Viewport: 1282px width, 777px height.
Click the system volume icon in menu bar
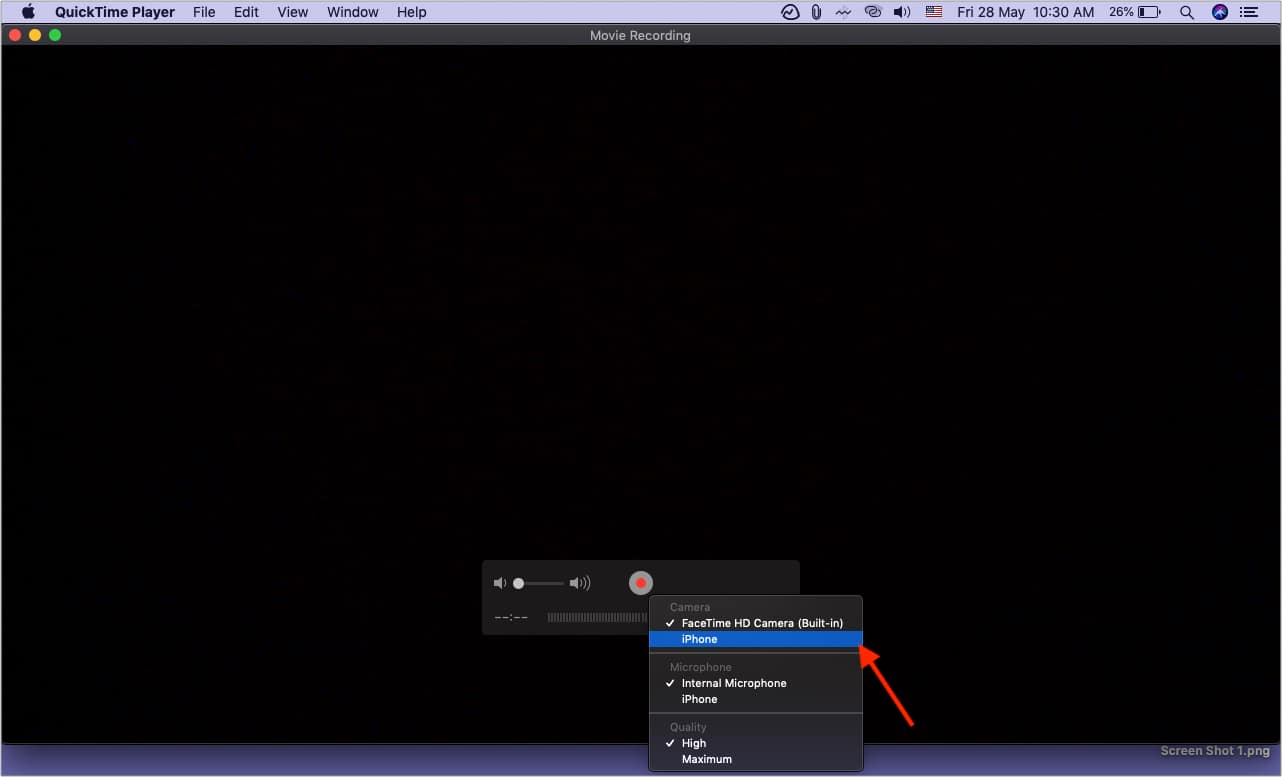(x=902, y=12)
